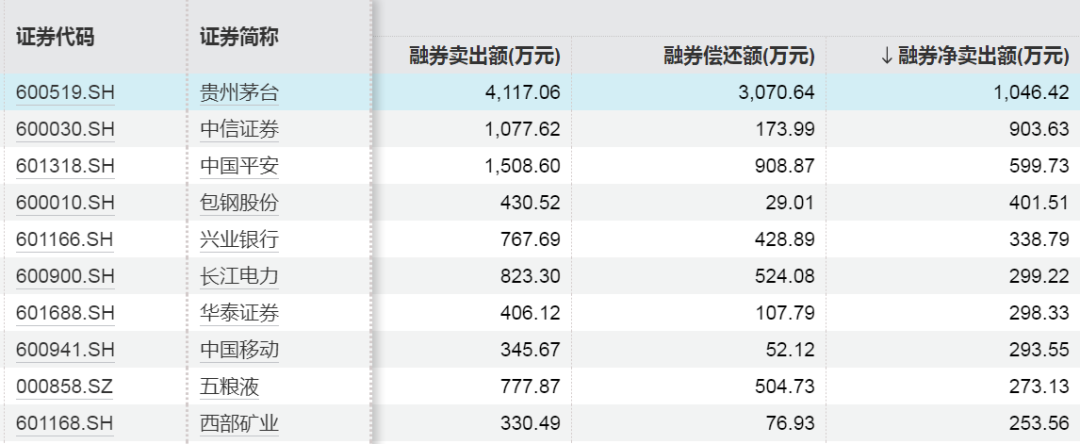Image resolution: width=1080 pixels, height=444 pixels.
Task: Open 五粮液 stock name link
Action: 230,386
